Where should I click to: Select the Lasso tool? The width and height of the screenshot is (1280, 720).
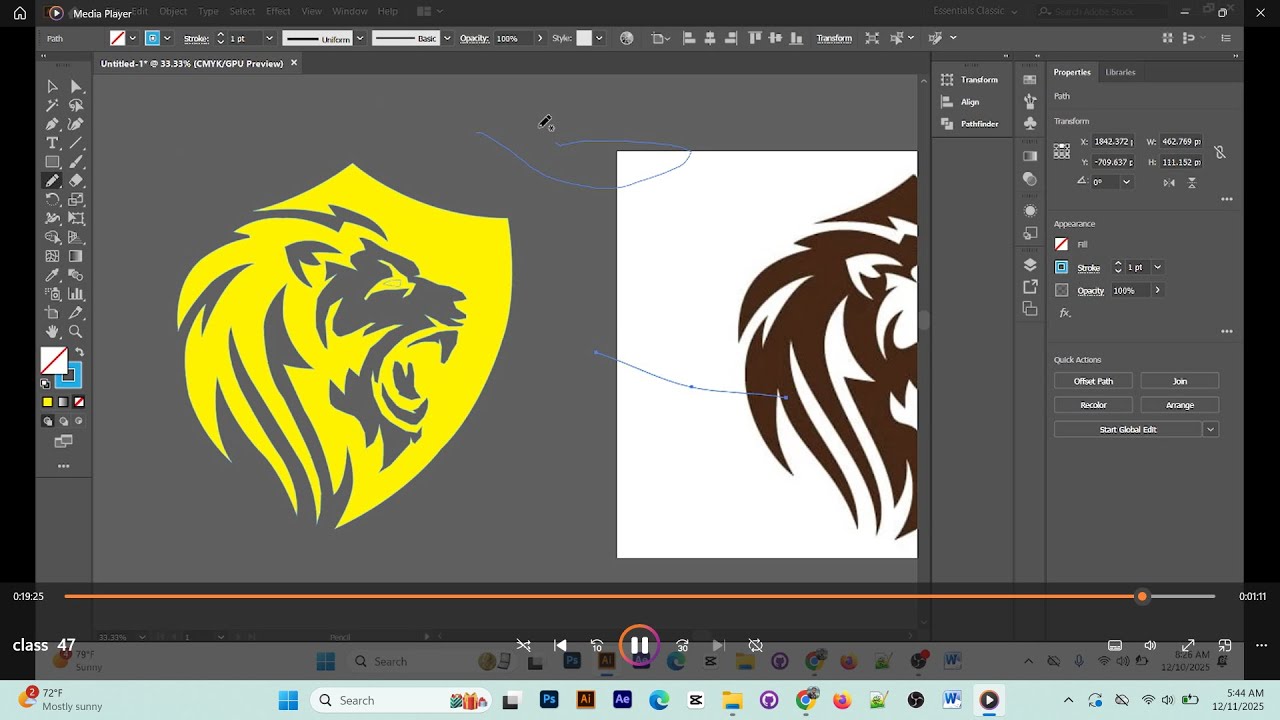tap(76, 105)
